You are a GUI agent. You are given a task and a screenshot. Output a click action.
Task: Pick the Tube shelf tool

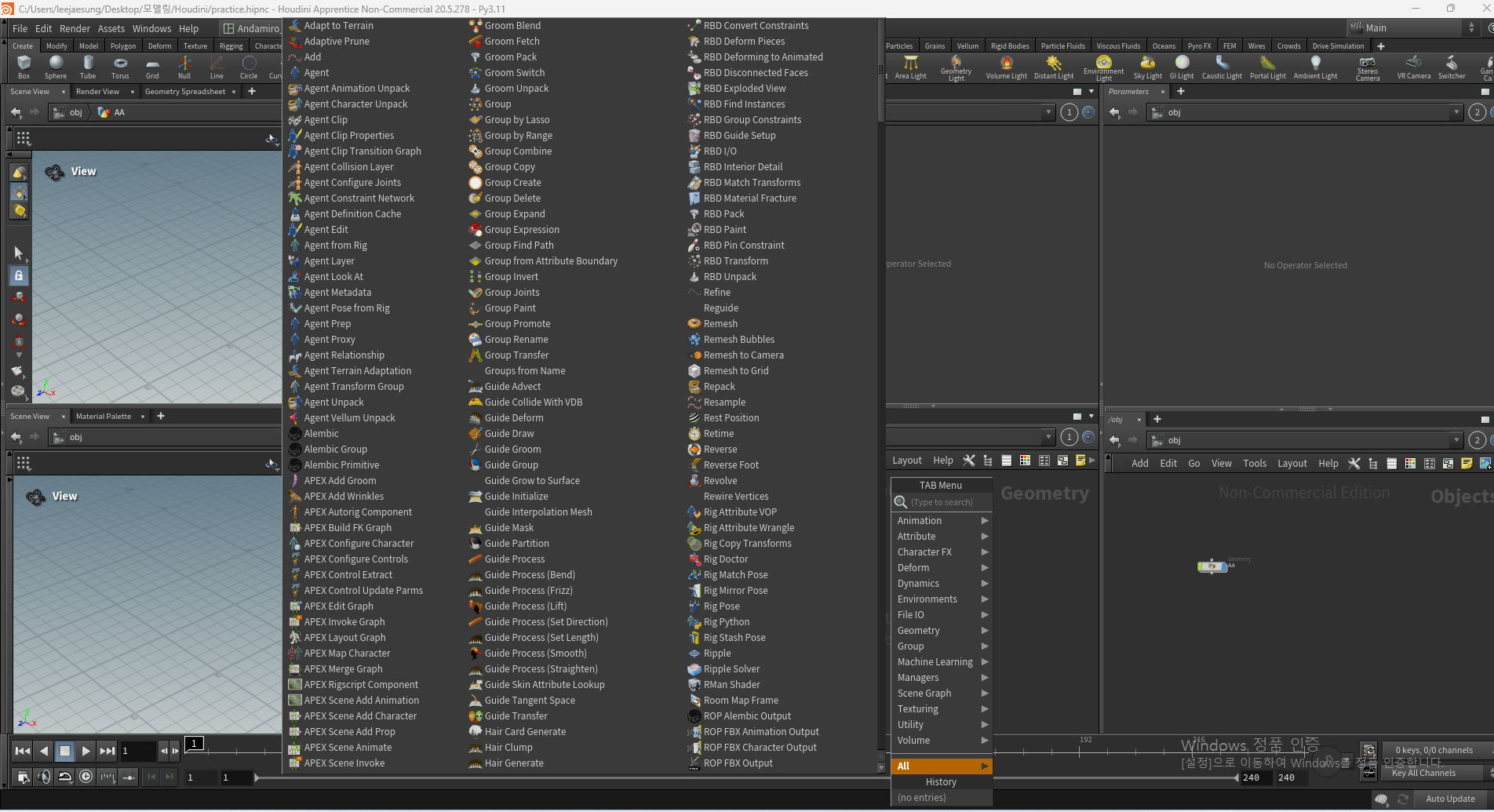tap(88, 67)
